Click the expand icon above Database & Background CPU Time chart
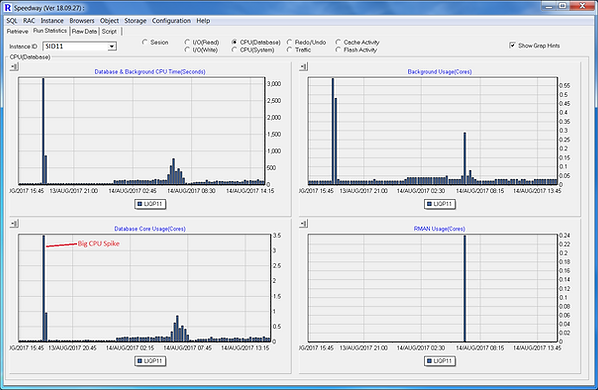 [14, 67]
